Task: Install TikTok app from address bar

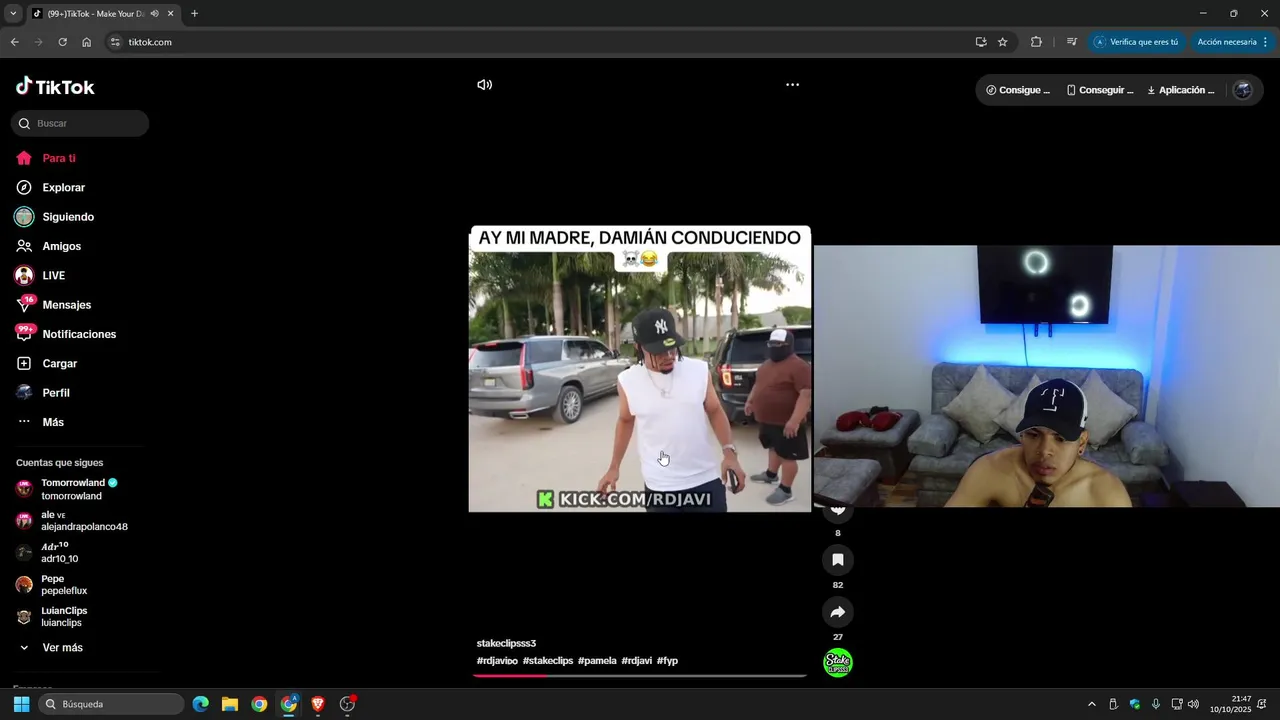Action: click(x=981, y=42)
